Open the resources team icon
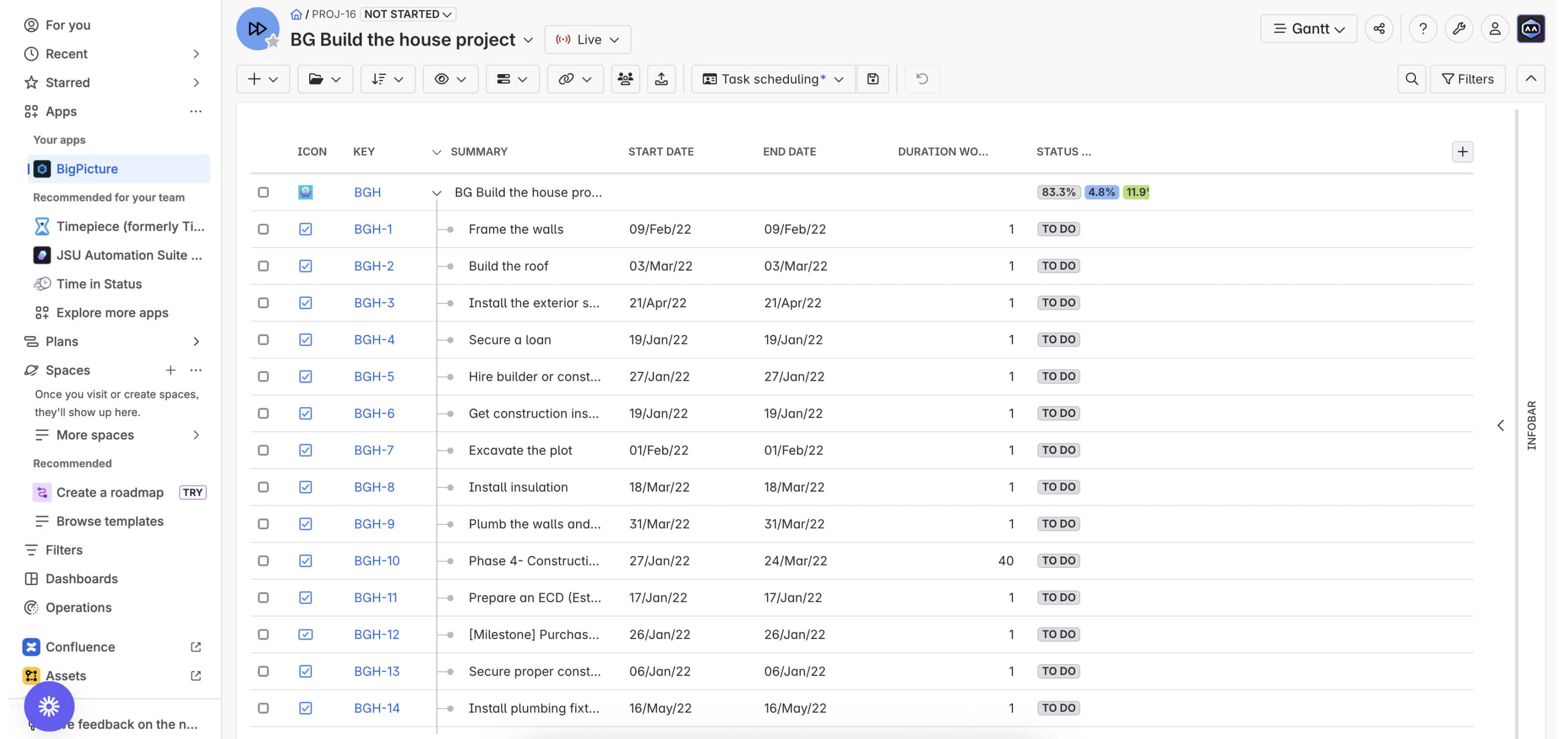This screenshot has height=739, width=1568. 625,79
